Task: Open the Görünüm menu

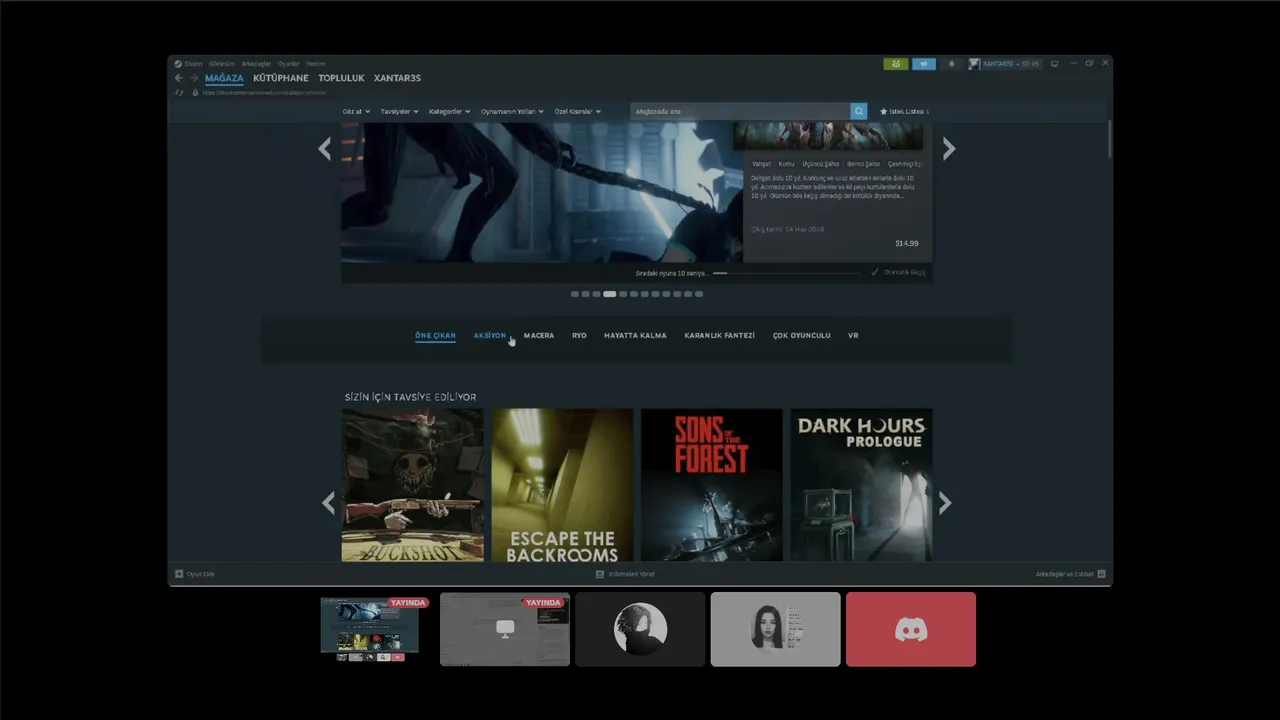Action: [222, 64]
